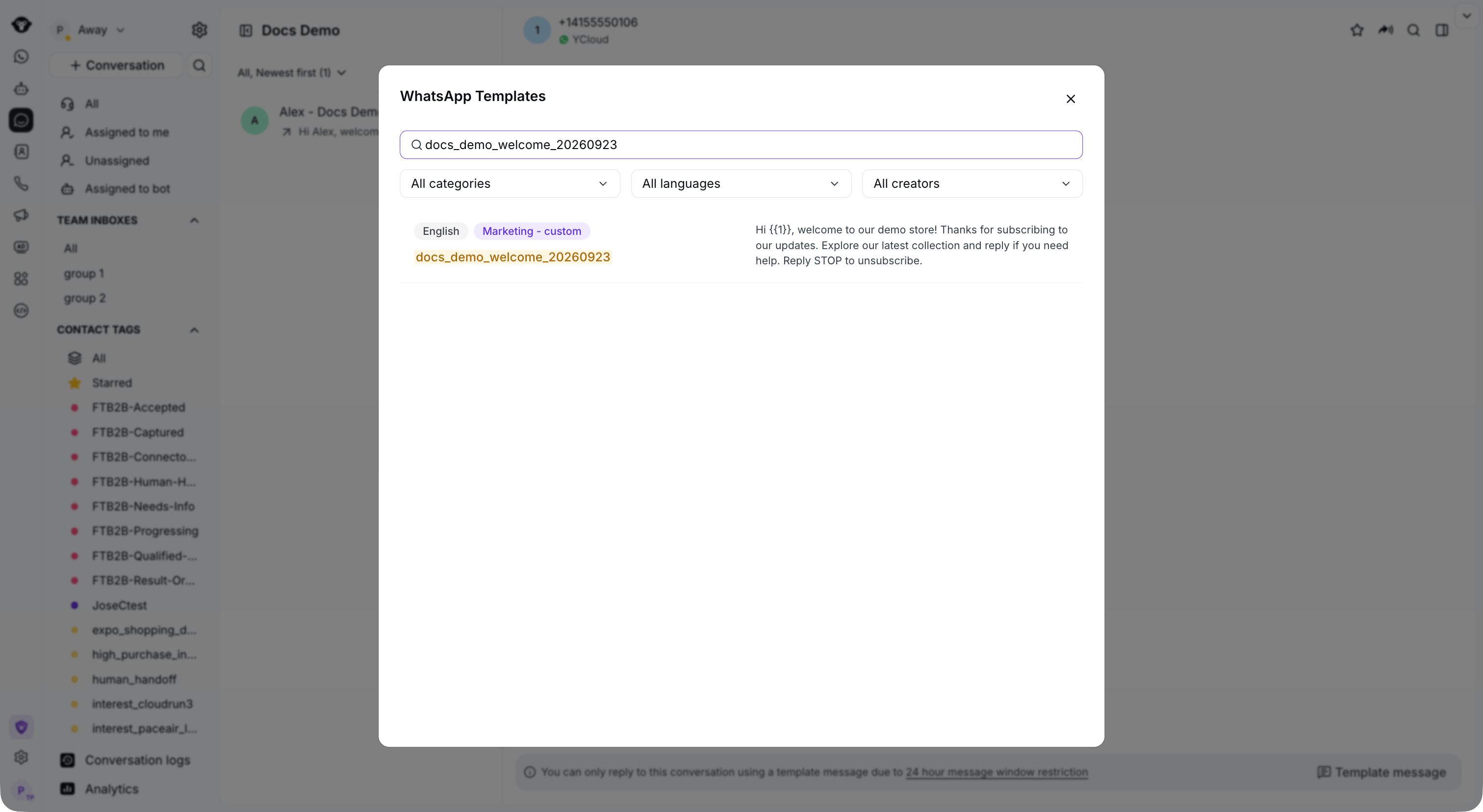Open the apps grid icon in left rail

(21, 279)
